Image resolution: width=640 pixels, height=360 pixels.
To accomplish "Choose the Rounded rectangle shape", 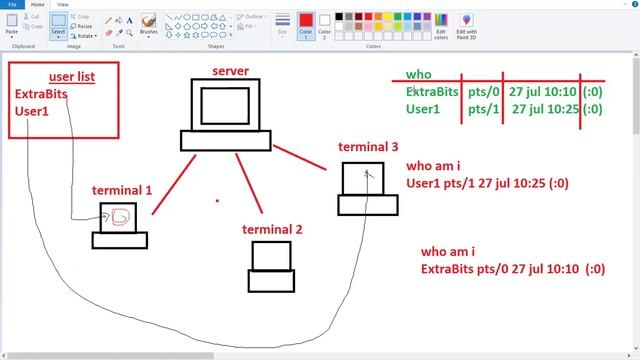I will 205,18.
